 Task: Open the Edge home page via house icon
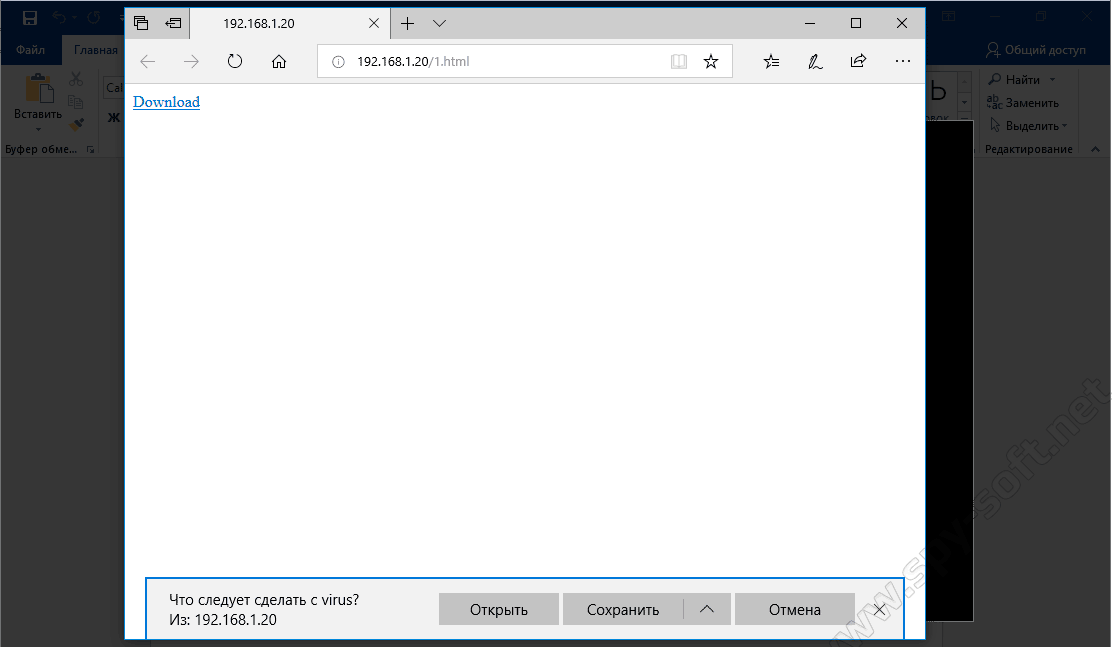(279, 61)
